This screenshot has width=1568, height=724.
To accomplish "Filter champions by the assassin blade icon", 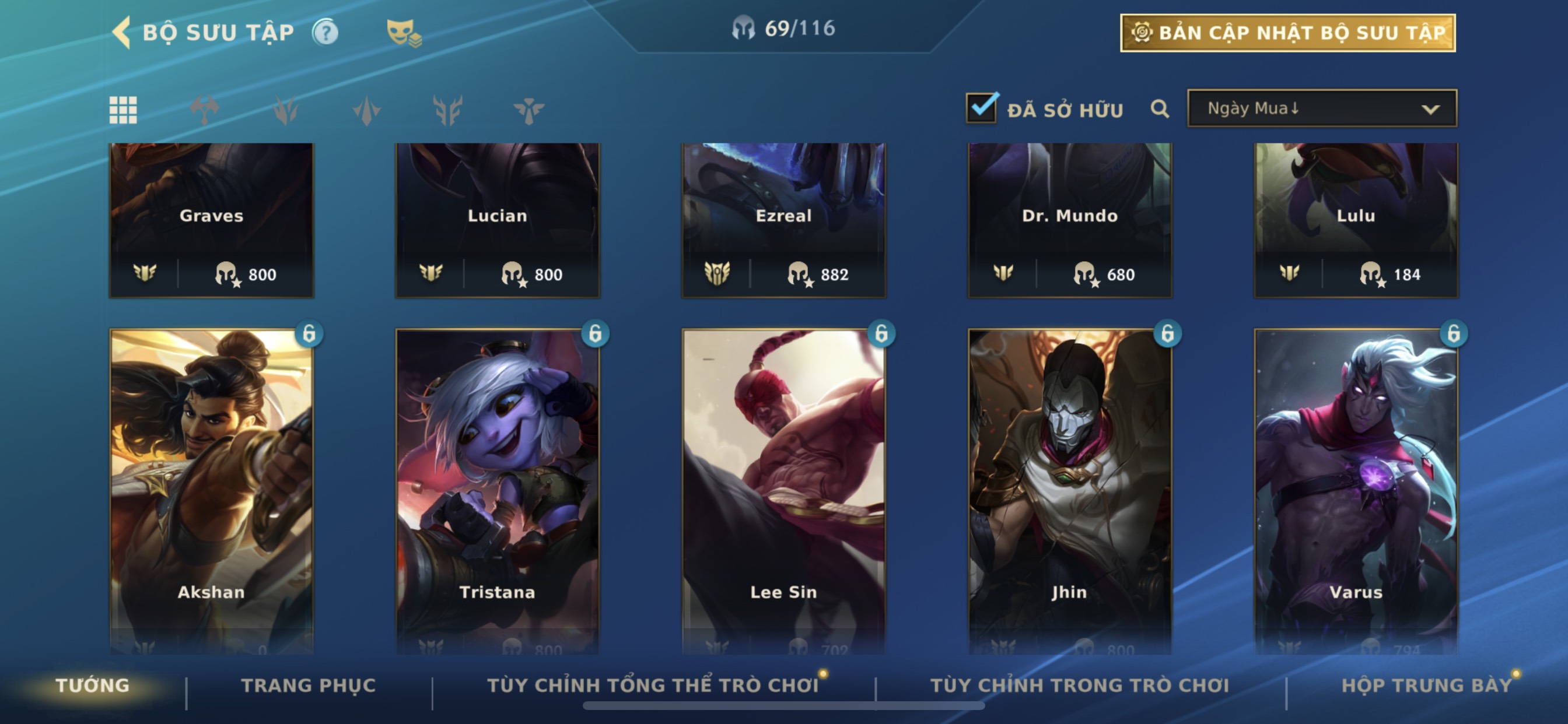I will (x=366, y=110).
